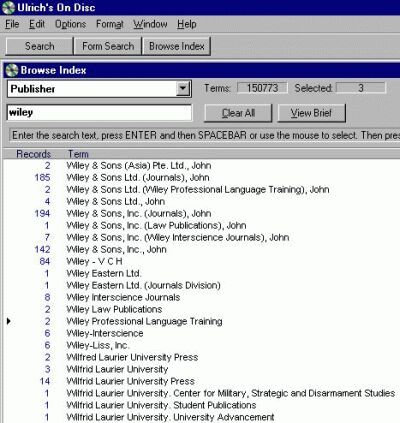This screenshot has height=423, width=400.
Task: Select Wilfred Laurier University Press row
Action: pos(132,358)
